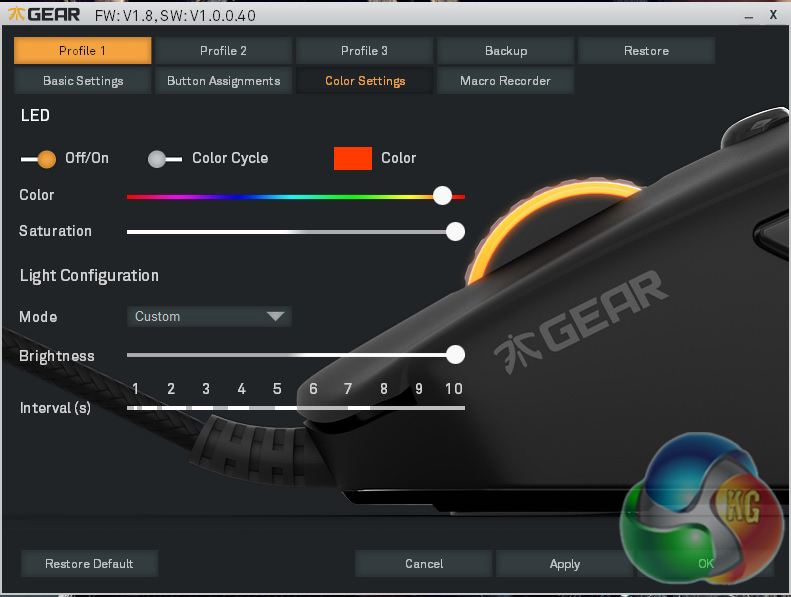Switch to Profile 3 tab
The height and width of the screenshot is (597, 791).
point(364,50)
